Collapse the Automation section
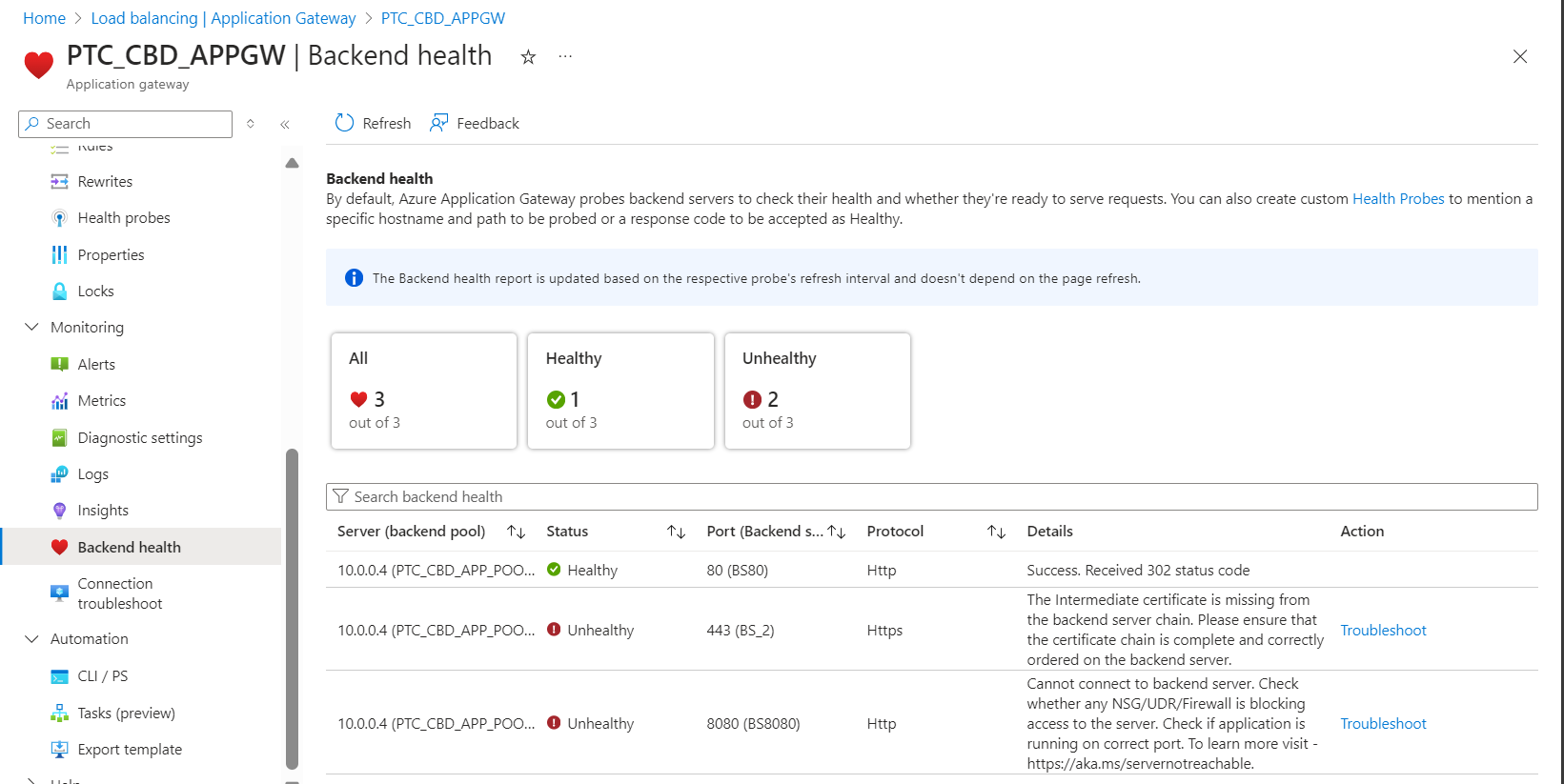The height and width of the screenshot is (784, 1564). pyautogui.click(x=31, y=638)
